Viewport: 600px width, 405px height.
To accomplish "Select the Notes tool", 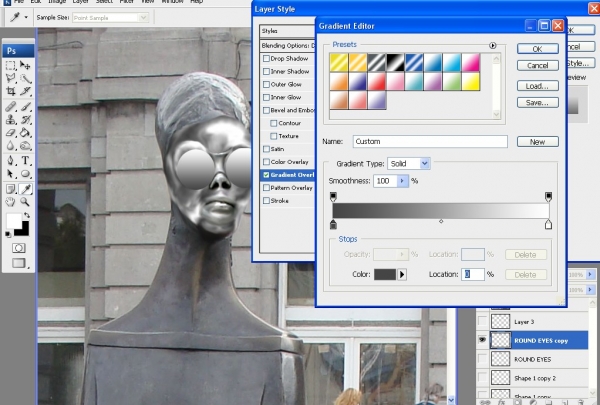I will (x=11, y=189).
